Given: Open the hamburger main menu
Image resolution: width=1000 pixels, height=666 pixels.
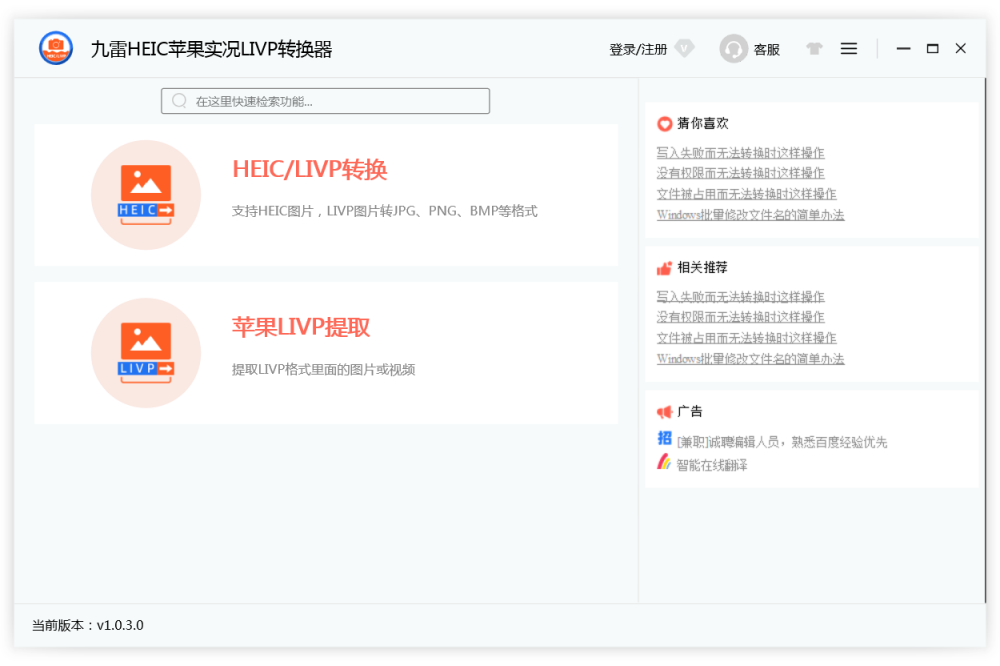Looking at the screenshot, I should pos(849,48).
